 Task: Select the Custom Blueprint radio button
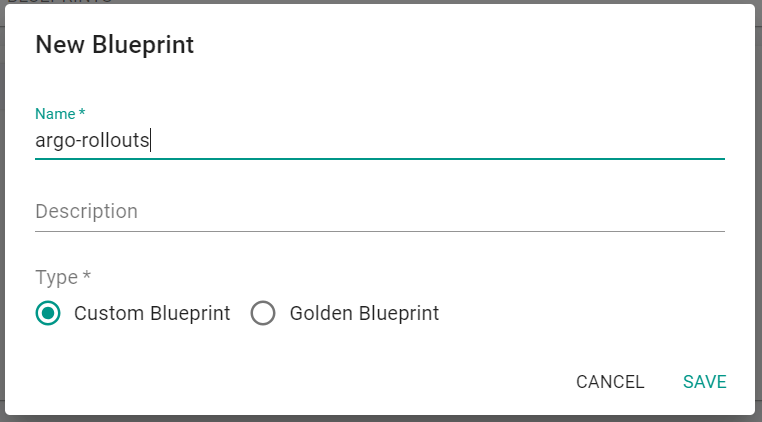[x=48, y=313]
